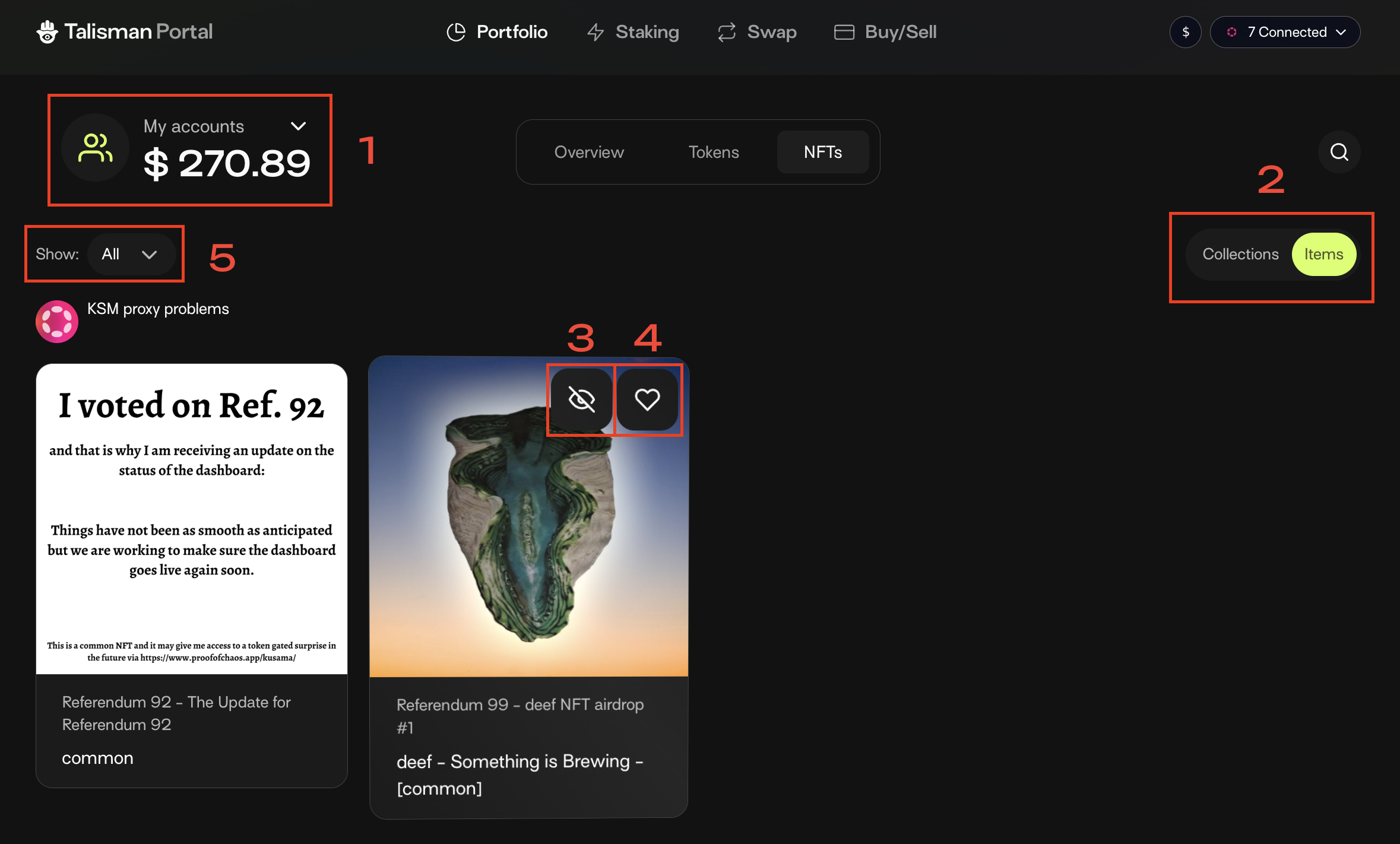Expand the My accounts dropdown chevron
Screen dimensions: 1400x844
(x=298, y=126)
